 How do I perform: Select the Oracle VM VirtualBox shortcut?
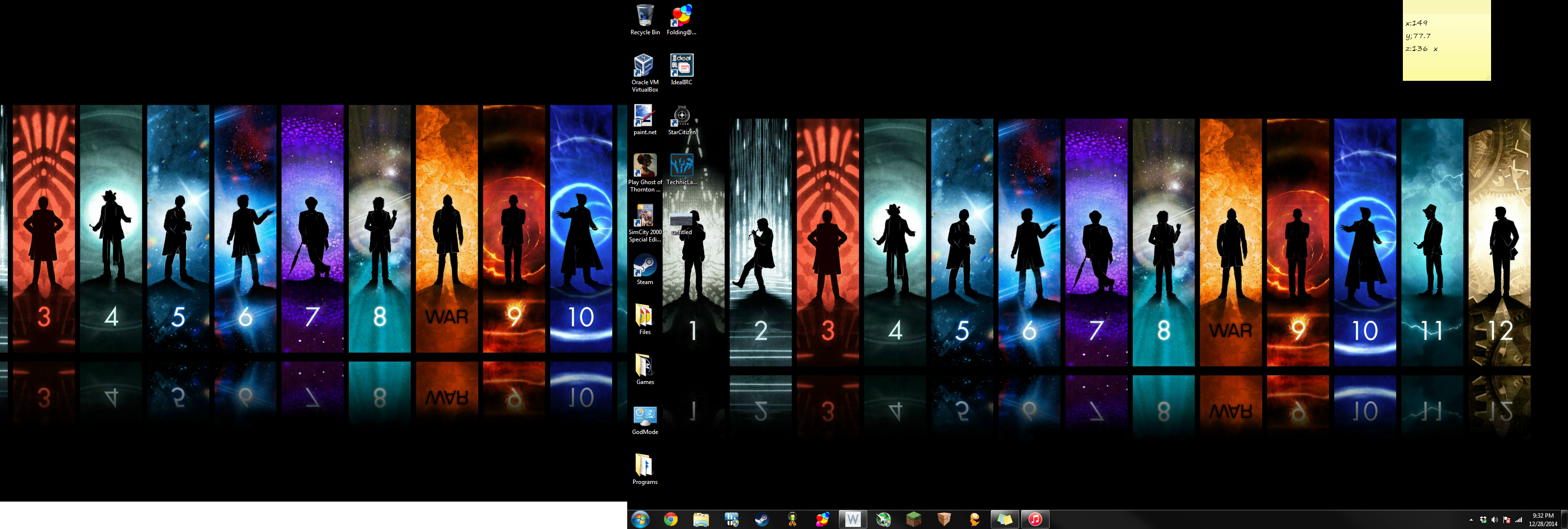(645, 73)
